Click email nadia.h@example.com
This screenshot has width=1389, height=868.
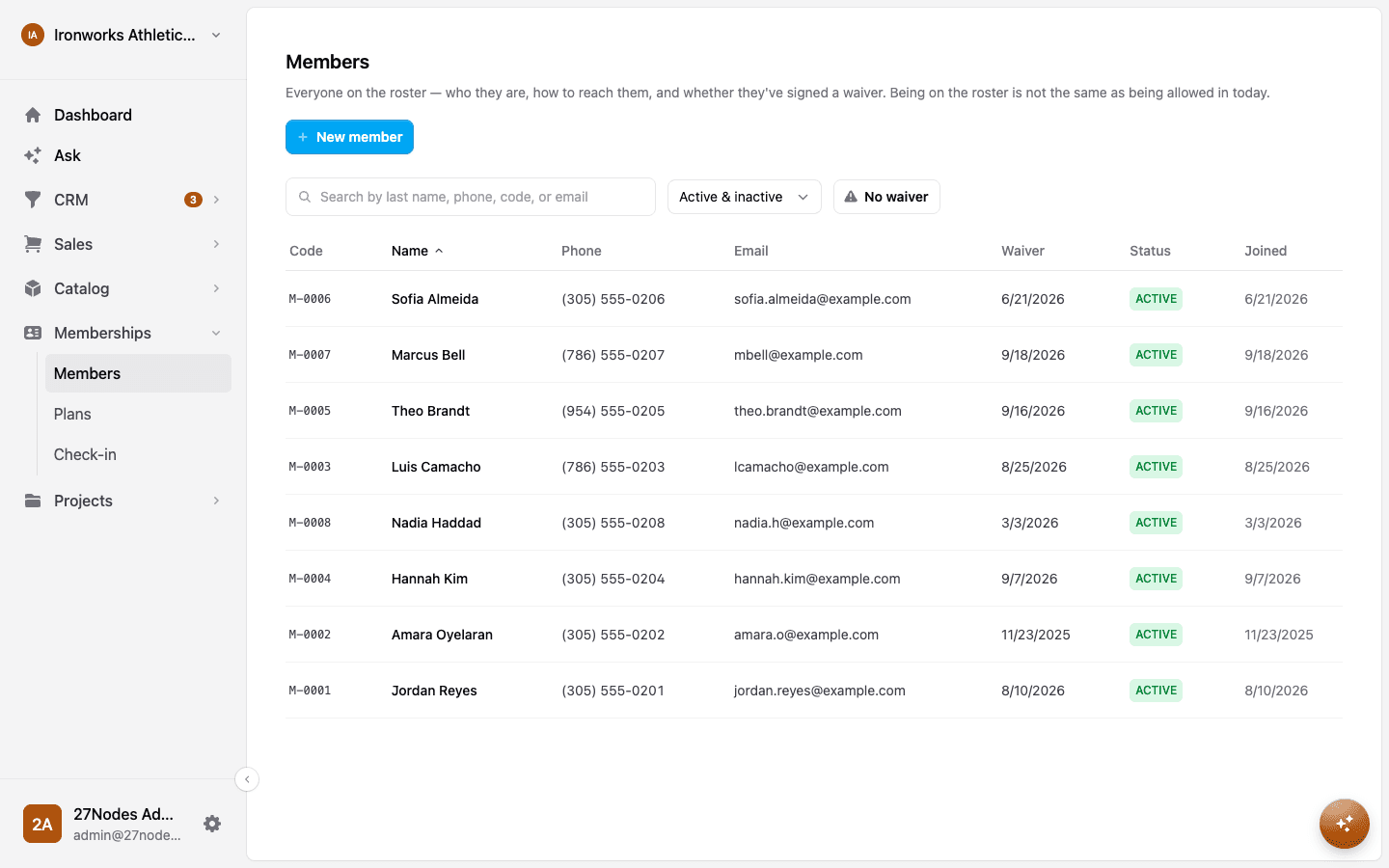803,523
